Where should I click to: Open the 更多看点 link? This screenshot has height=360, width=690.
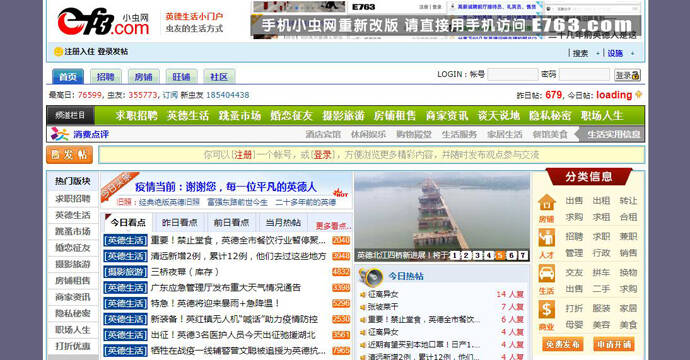[x=333, y=226]
